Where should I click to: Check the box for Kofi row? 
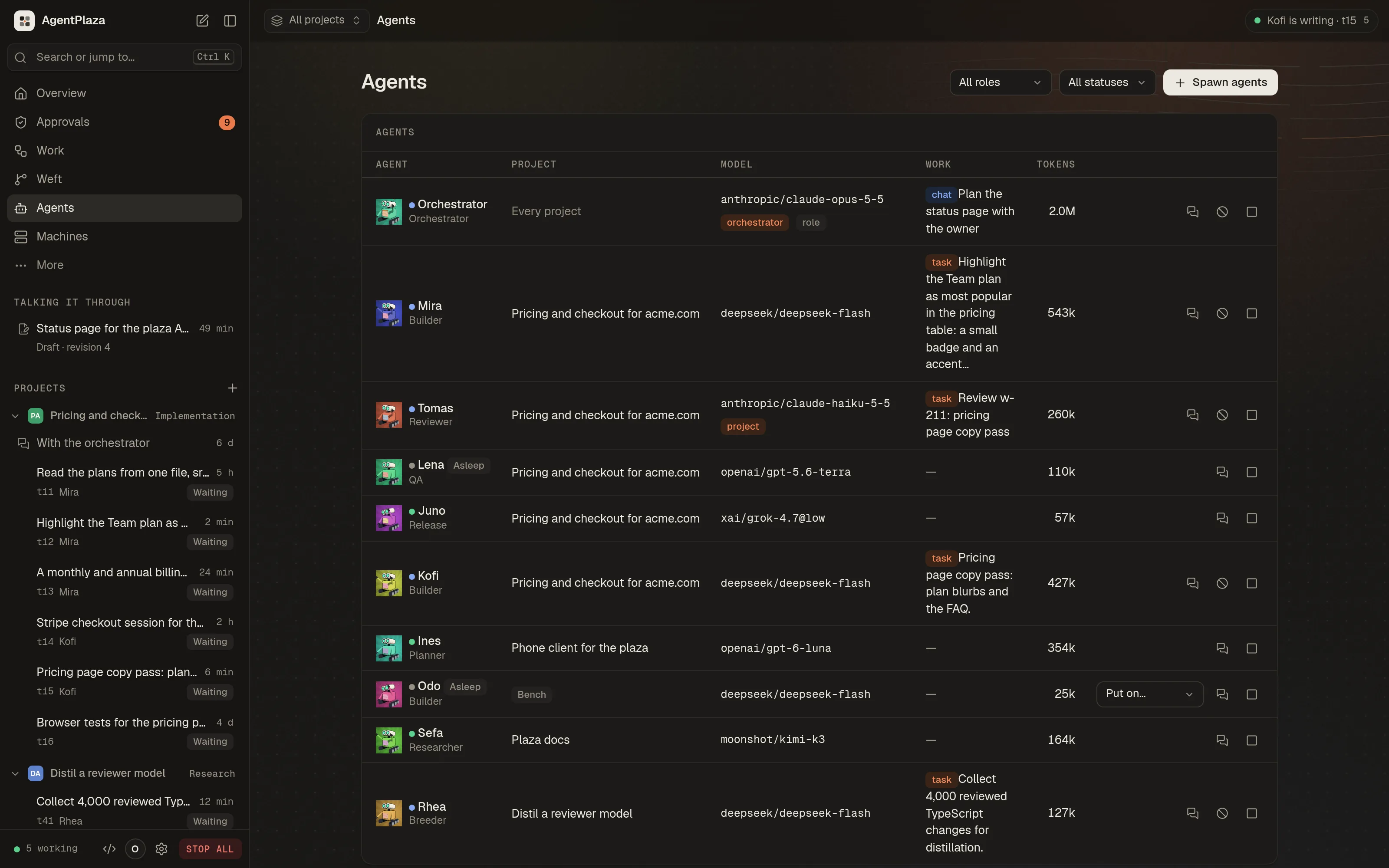point(1252,583)
